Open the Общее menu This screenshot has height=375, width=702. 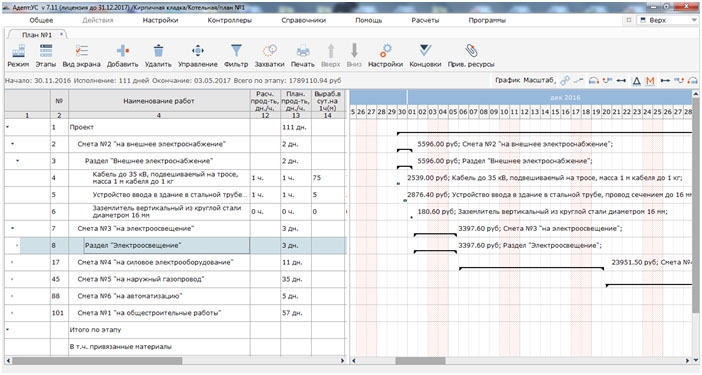(x=41, y=20)
